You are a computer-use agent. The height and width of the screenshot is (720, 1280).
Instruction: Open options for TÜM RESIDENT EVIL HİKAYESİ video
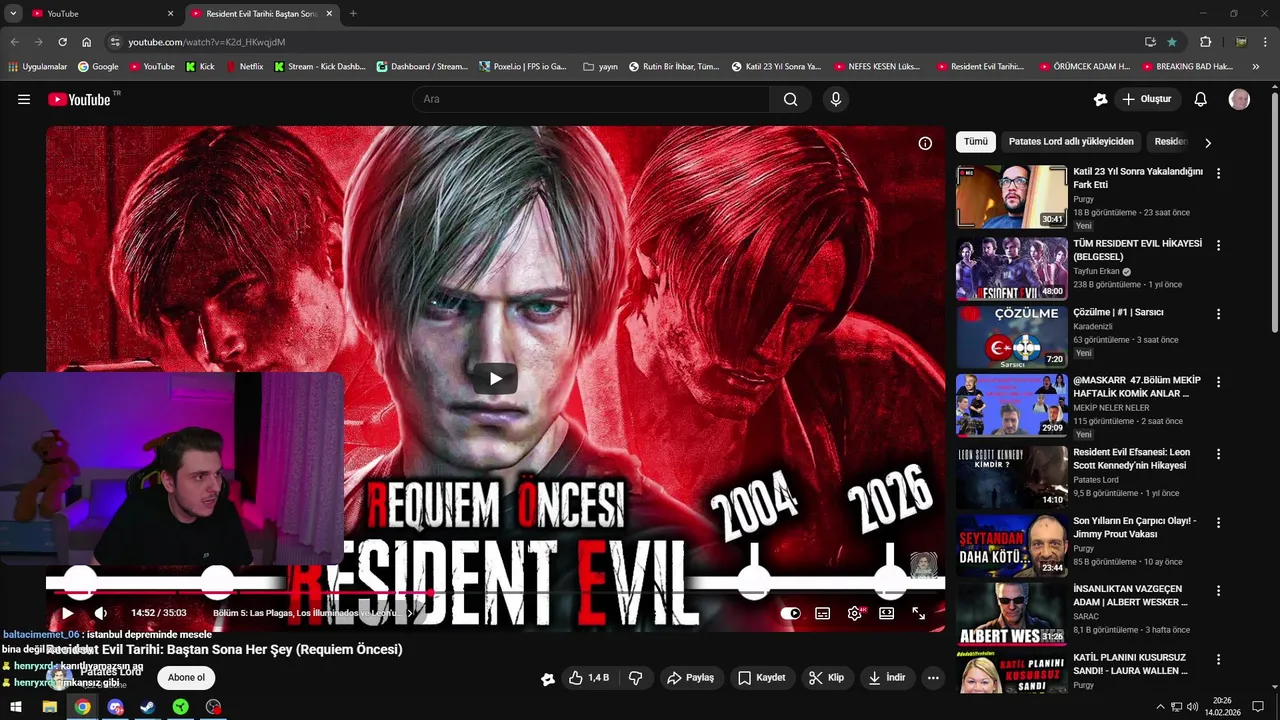click(x=1218, y=245)
